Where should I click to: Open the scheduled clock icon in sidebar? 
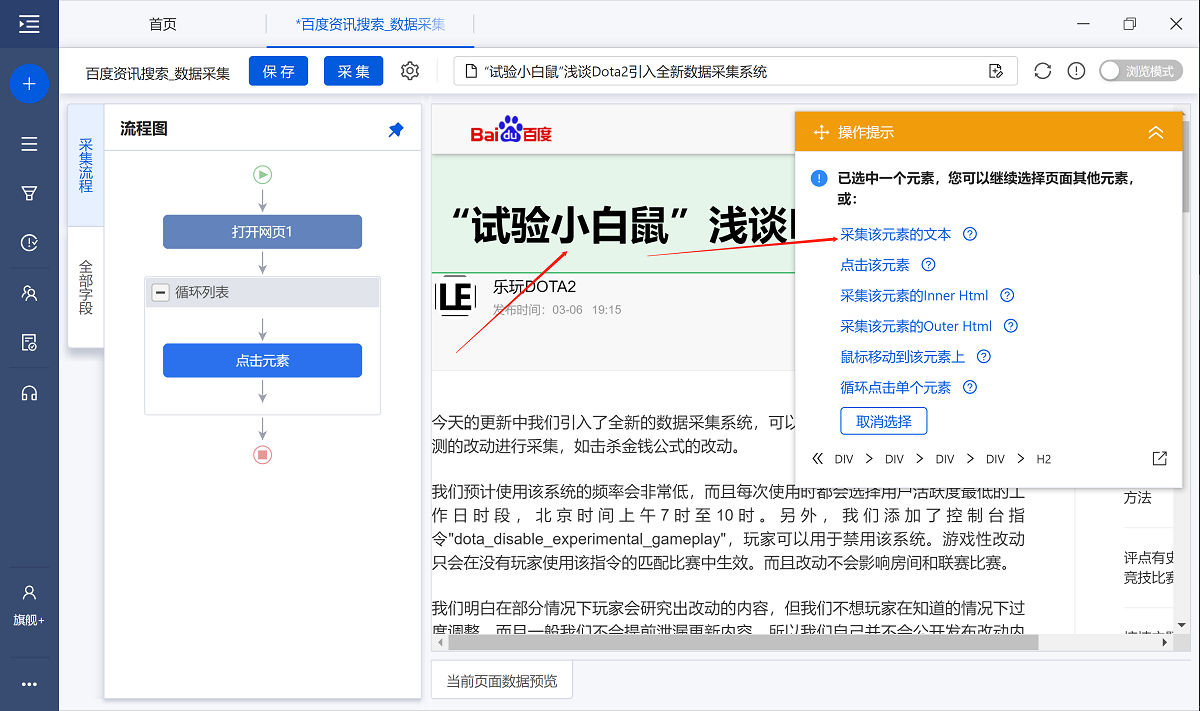tap(29, 243)
